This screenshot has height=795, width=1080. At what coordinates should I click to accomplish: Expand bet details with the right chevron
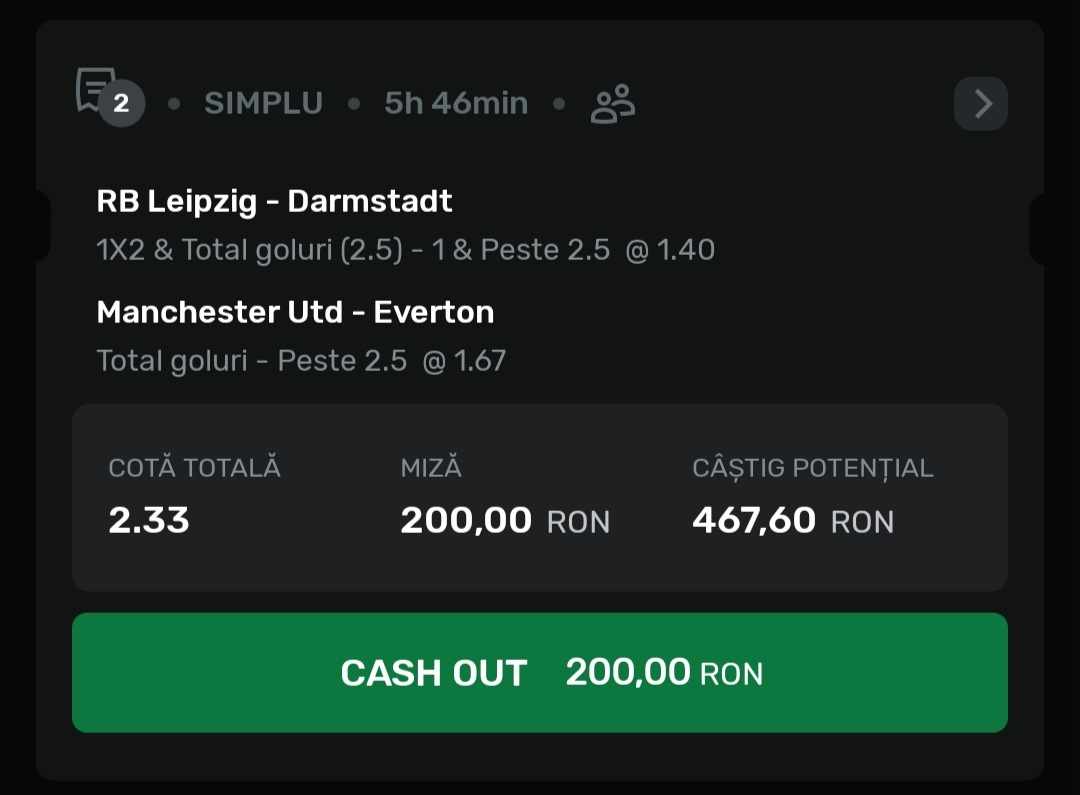[x=981, y=104]
